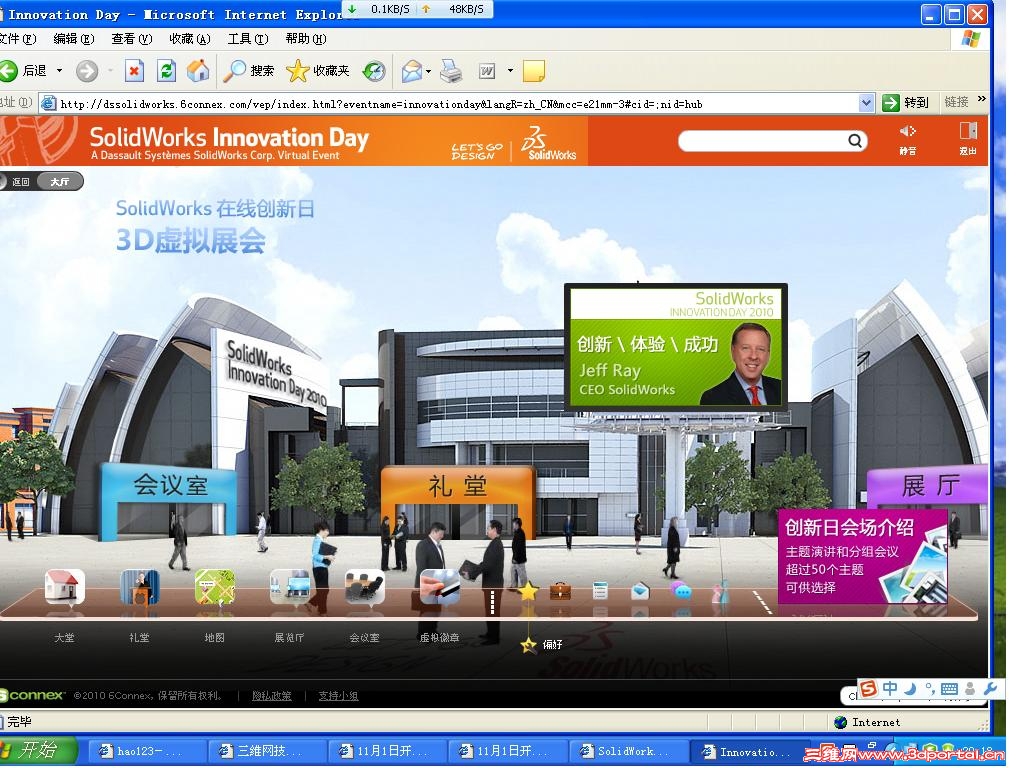Viewport: 1024px width, 768px height.
Task: Open the 编辑(E) menu
Action: tap(74, 39)
